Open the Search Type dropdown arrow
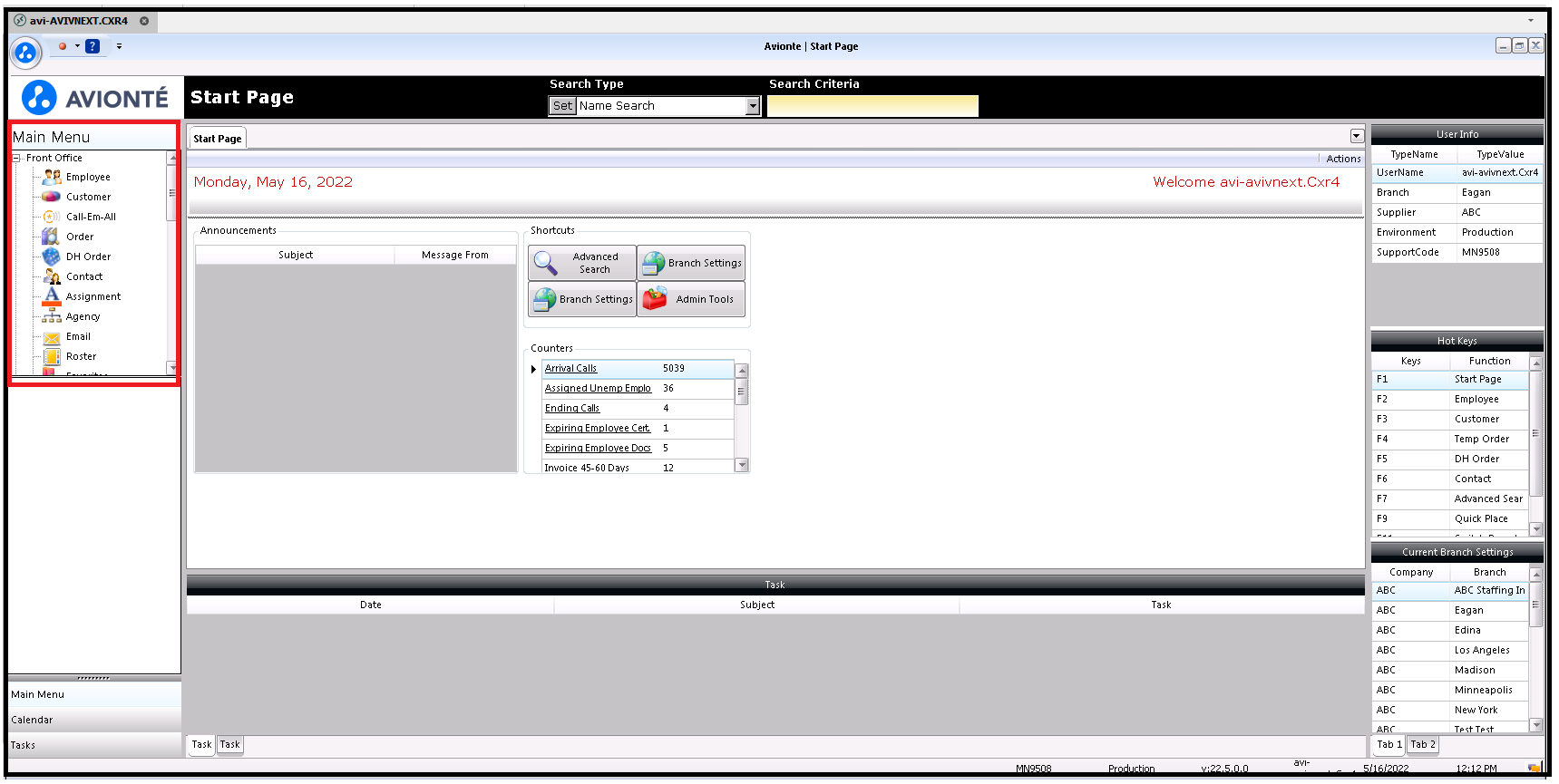This screenshot has height=784, width=1559. point(753,106)
